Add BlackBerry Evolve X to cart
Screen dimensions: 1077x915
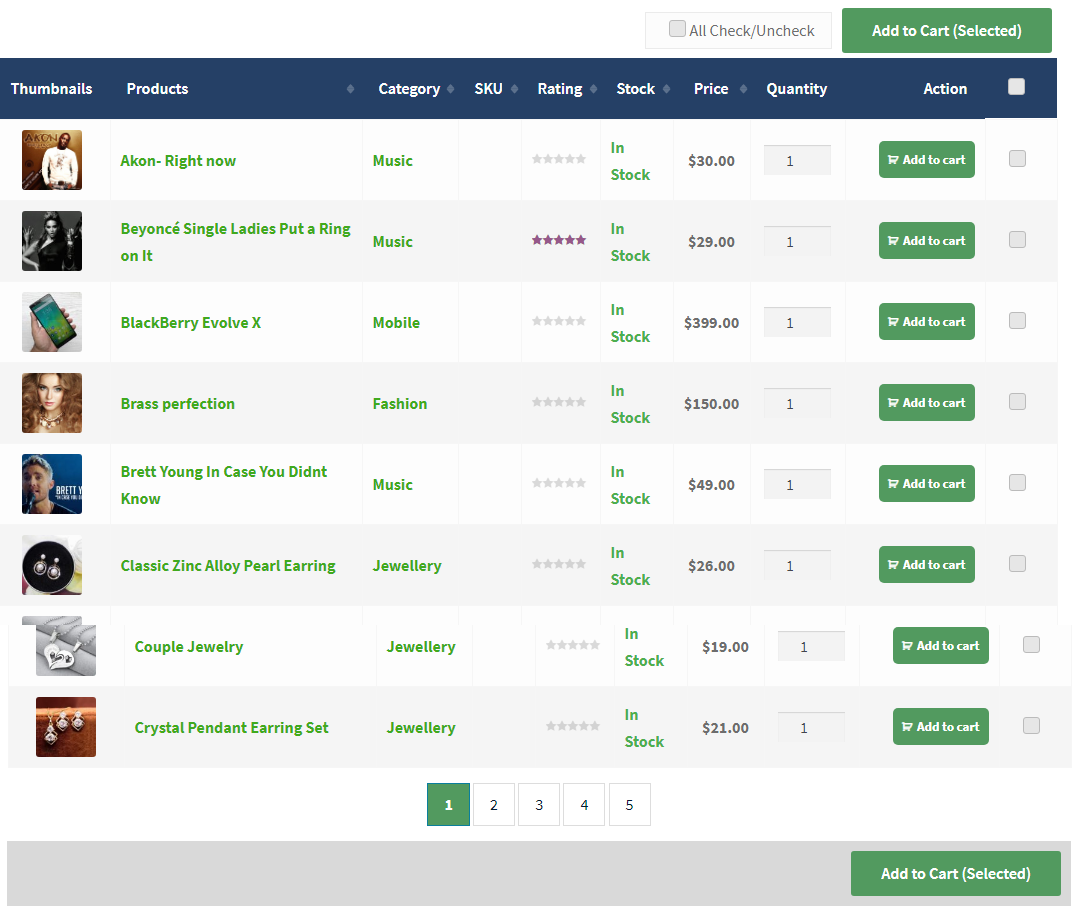tap(927, 321)
